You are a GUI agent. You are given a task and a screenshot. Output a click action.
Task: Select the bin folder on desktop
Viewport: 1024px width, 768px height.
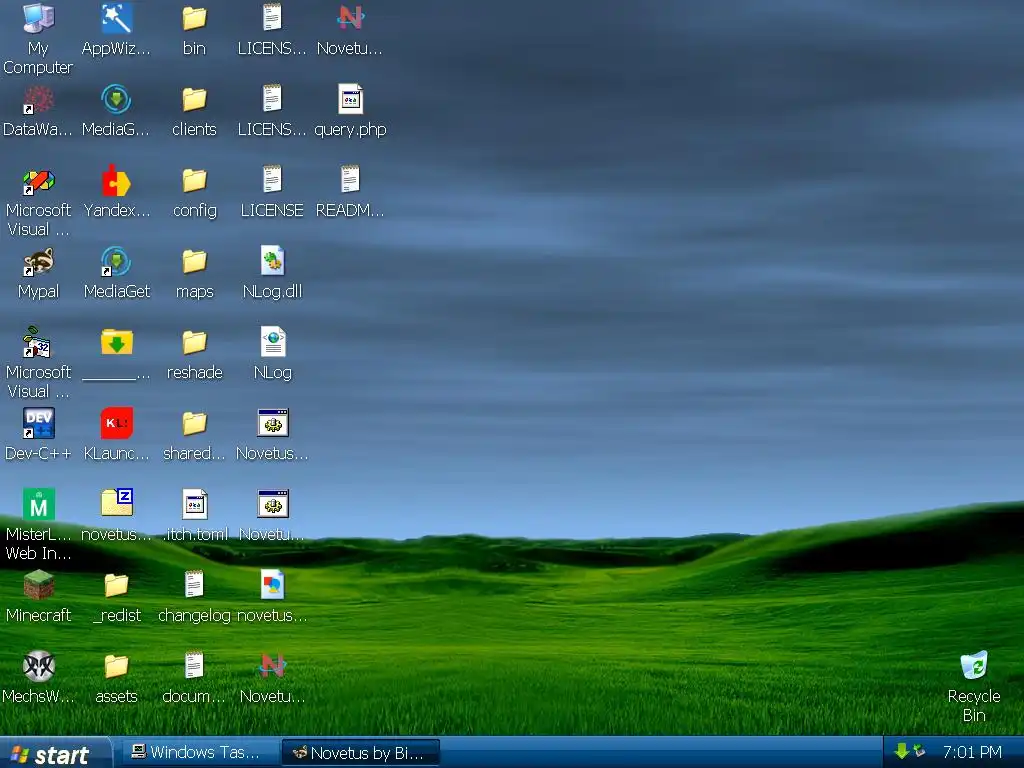tap(194, 18)
